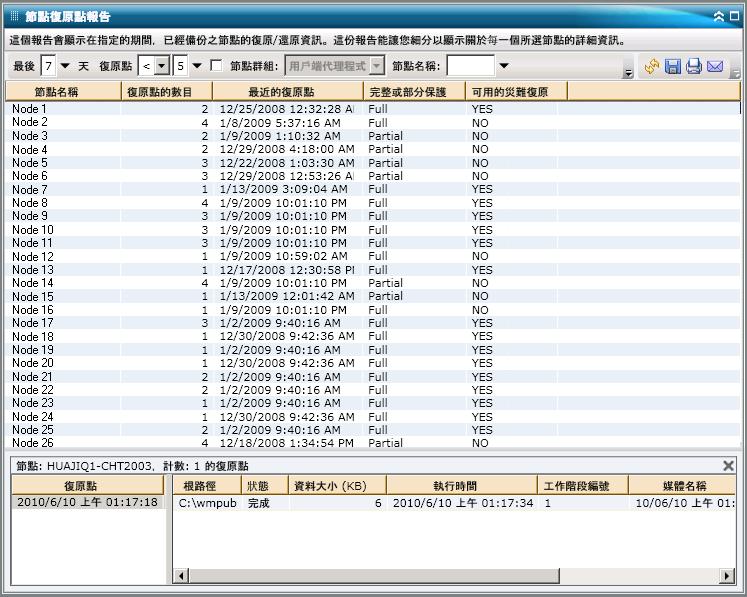Refresh the node recovery point report

point(652,66)
